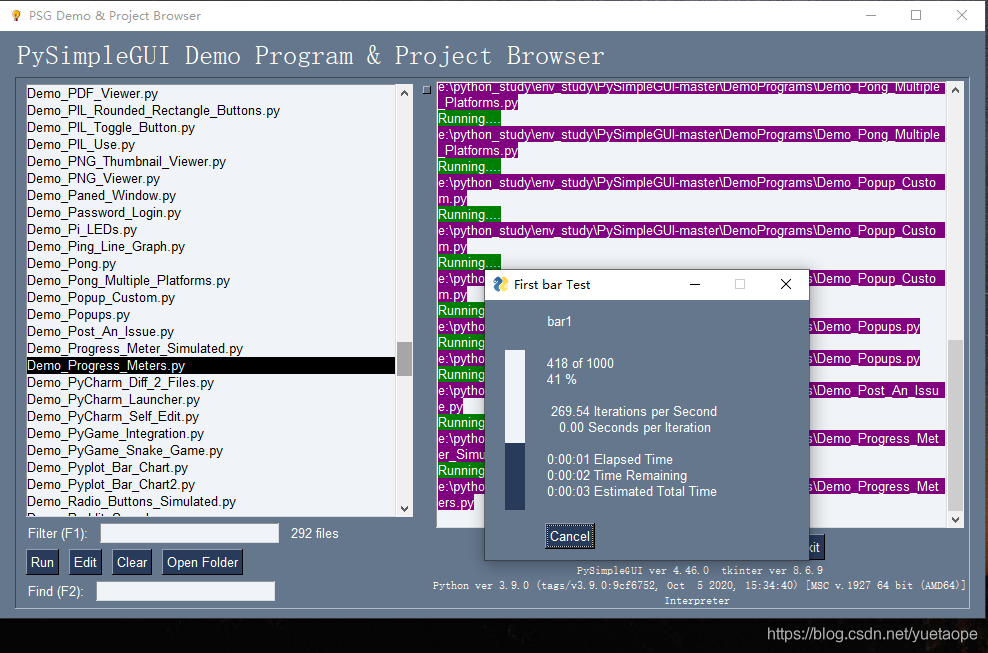Minimize the PSG Demo main window
The image size is (988, 653).
(871, 15)
